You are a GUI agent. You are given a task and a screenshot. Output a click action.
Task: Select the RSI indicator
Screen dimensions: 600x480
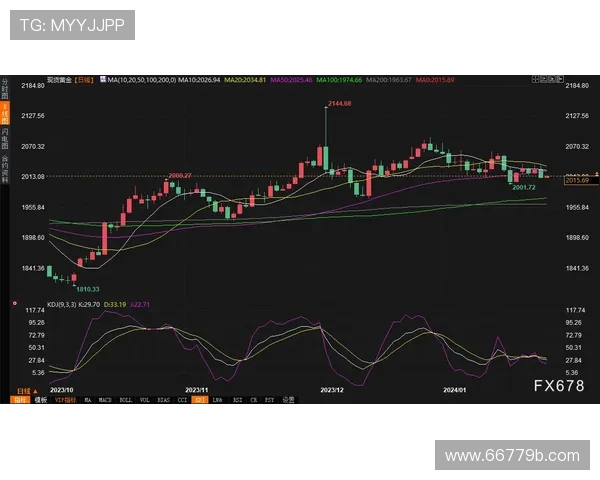coord(236,398)
